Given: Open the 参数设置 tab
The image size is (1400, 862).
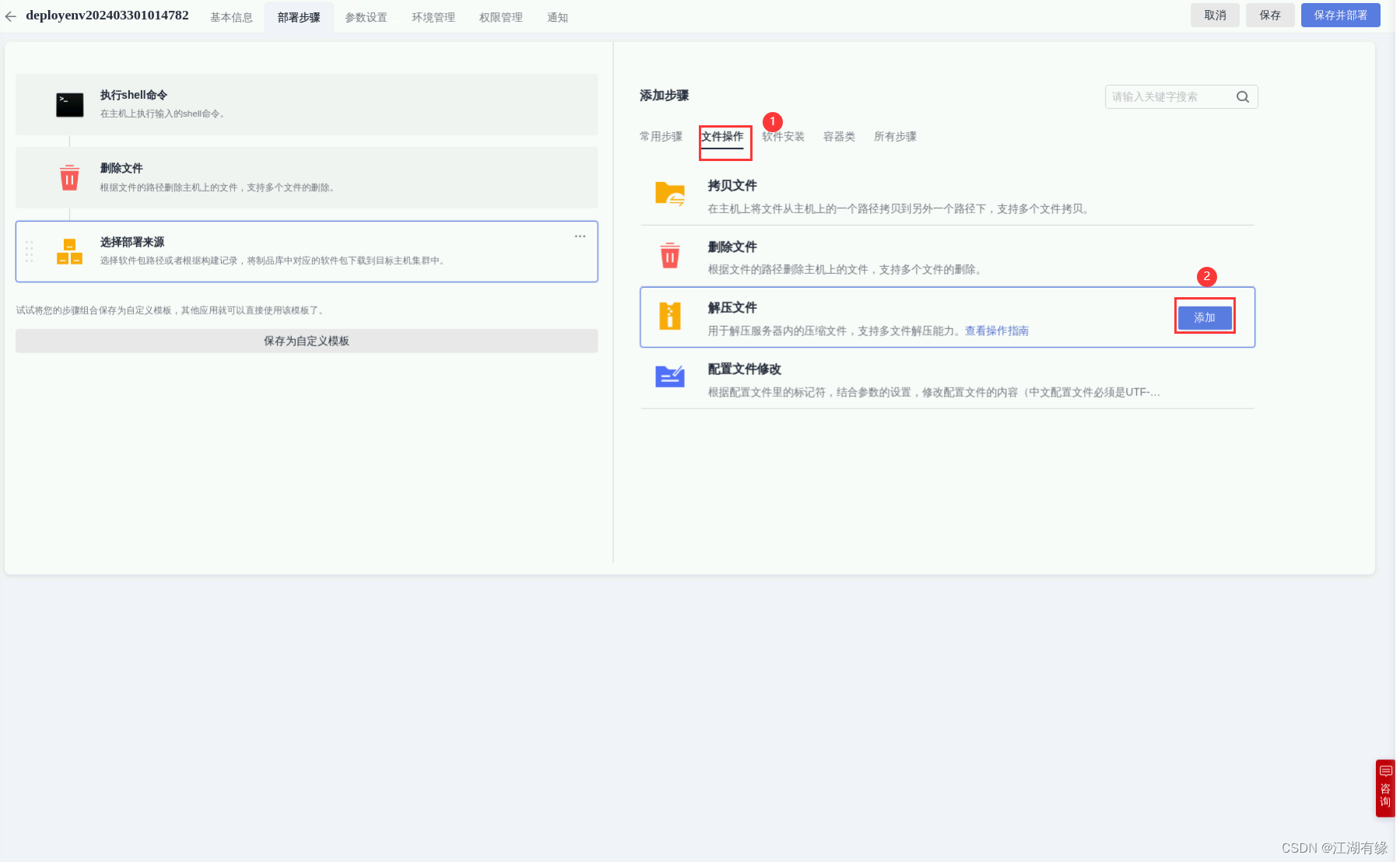Looking at the screenshot, I should pyautogui.click(x=366, y=16).
